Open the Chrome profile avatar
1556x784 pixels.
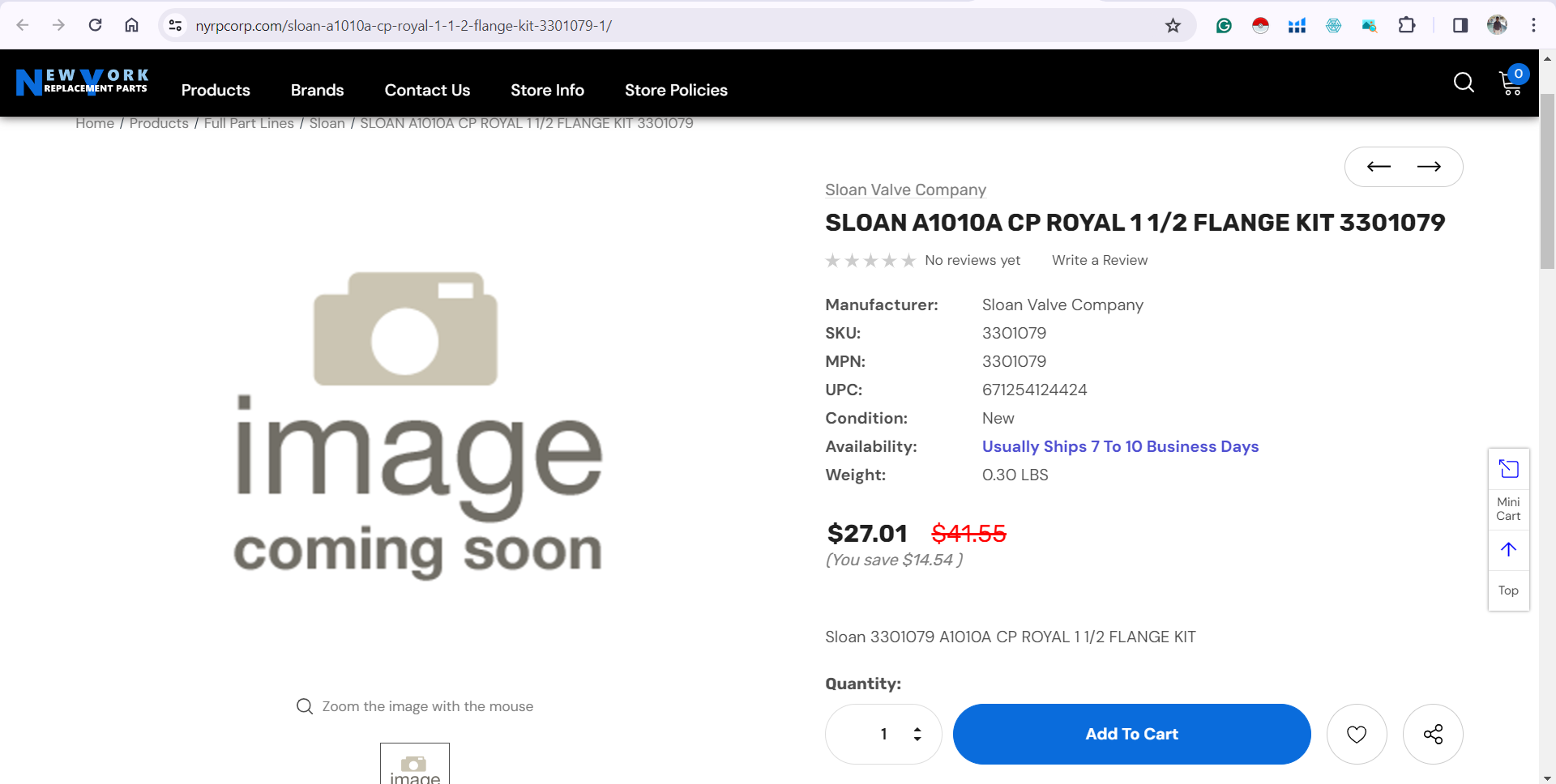[x=1497, y=25]
